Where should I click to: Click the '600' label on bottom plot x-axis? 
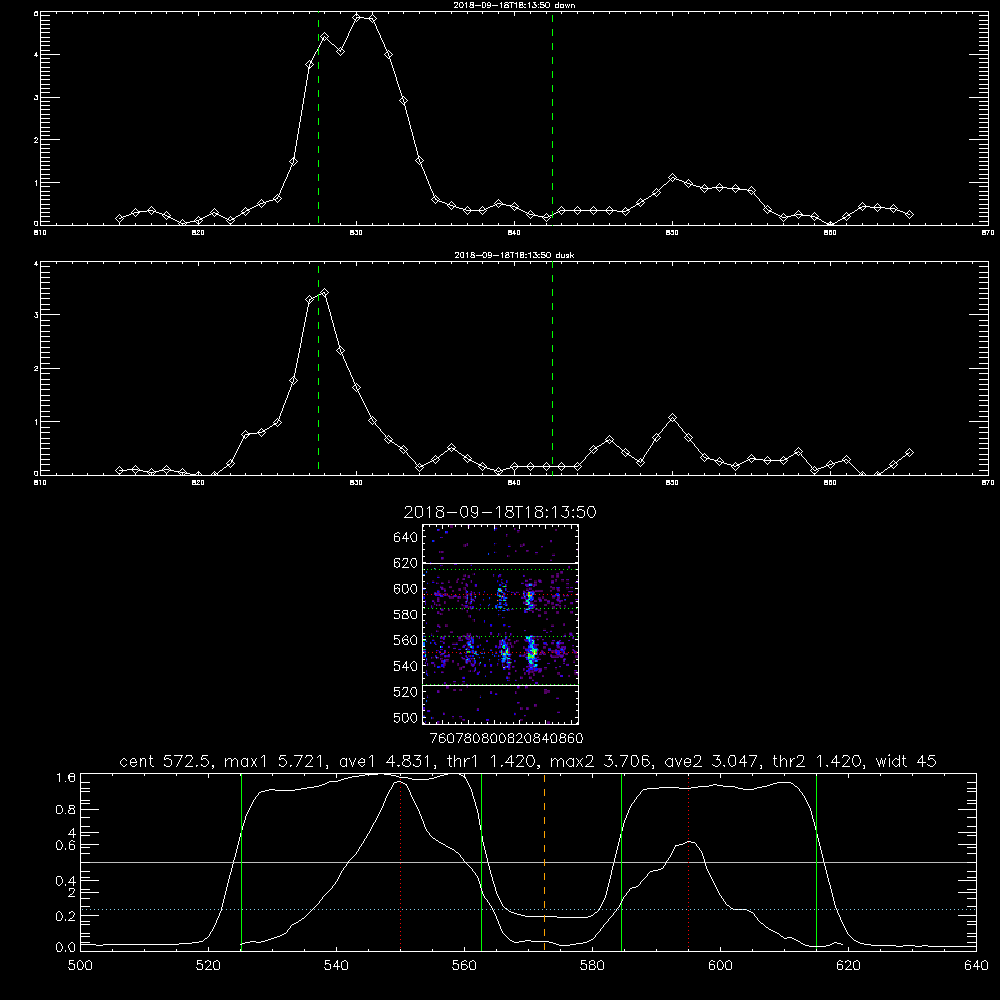(721, 966)
